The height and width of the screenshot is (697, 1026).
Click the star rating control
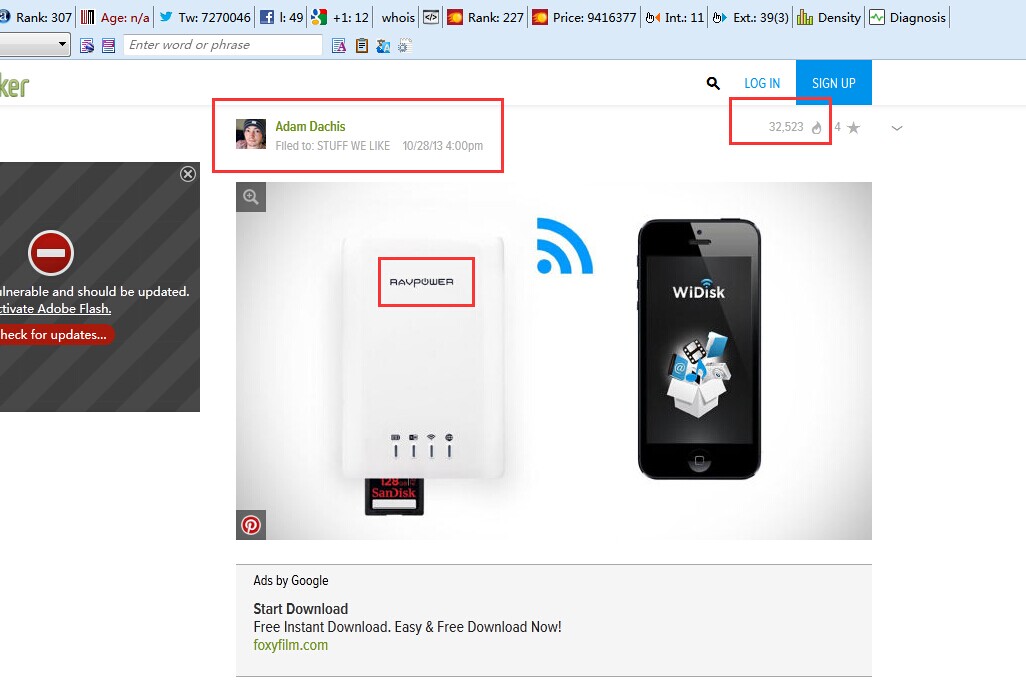tap(851, 127)
